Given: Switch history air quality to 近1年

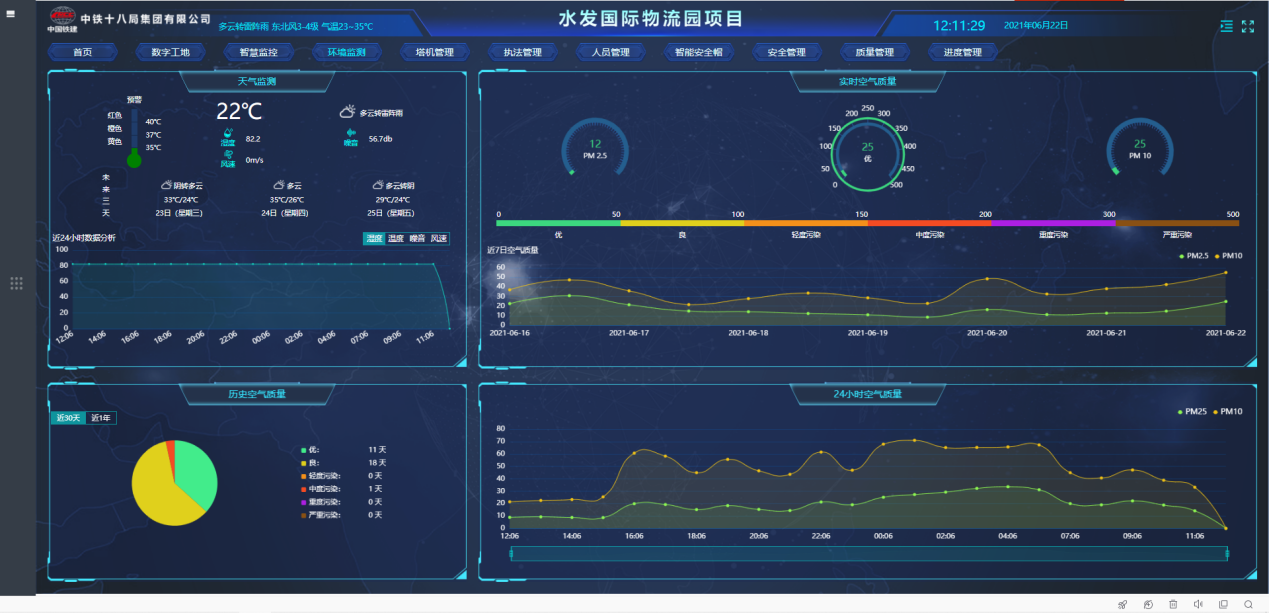Looking at the screenshot, I should [102, 418].
